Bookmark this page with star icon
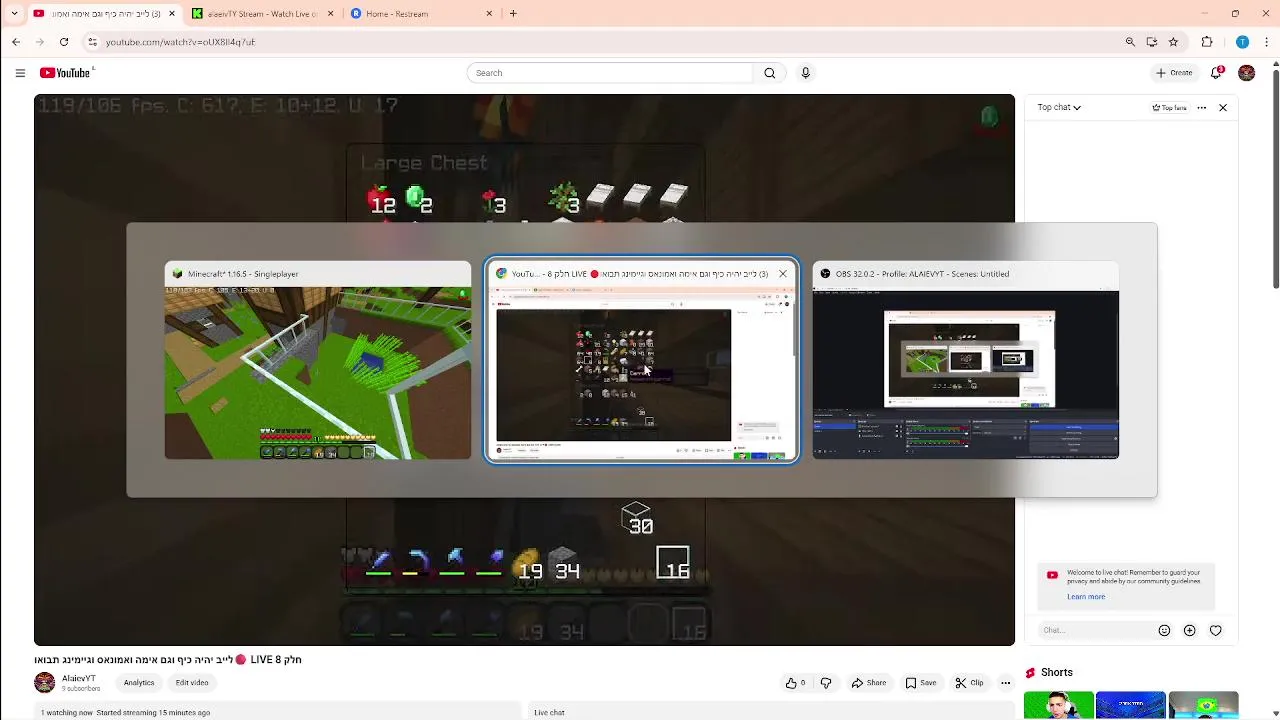Screen dimensions: 1280x720 [x=1174, y=42]
